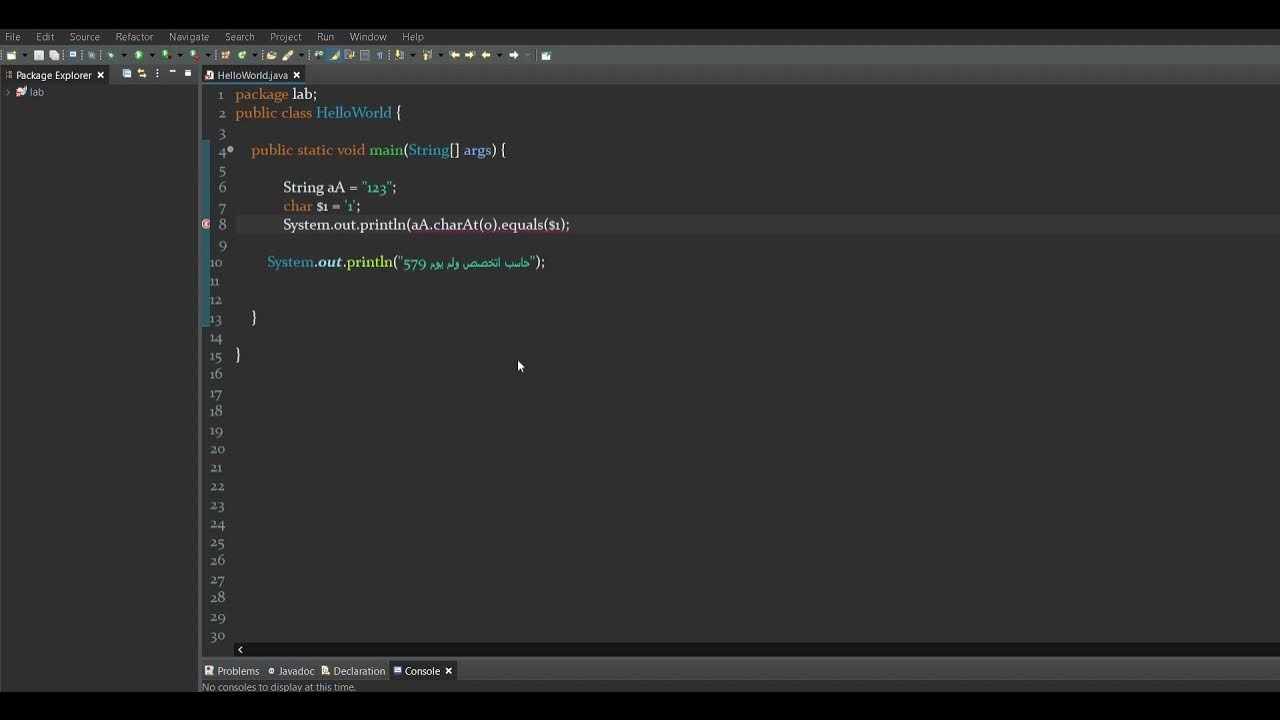Maximize the Package Explorer view

[188, 73]
